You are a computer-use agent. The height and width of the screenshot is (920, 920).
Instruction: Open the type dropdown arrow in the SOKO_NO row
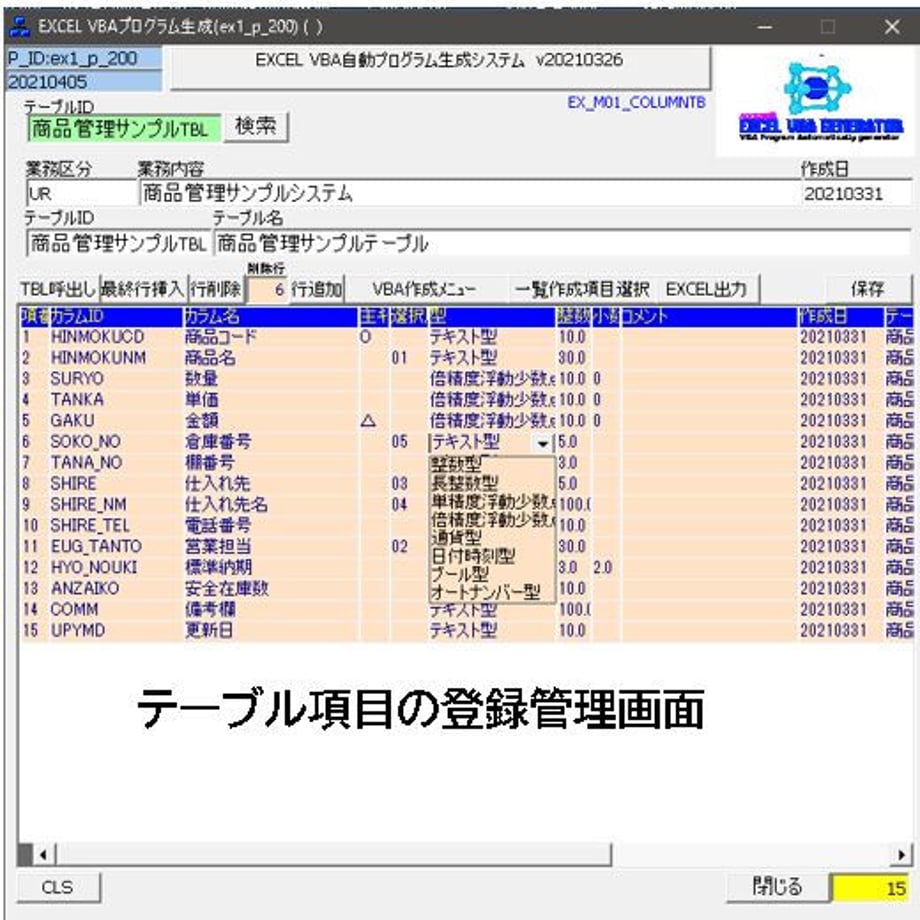543,443
